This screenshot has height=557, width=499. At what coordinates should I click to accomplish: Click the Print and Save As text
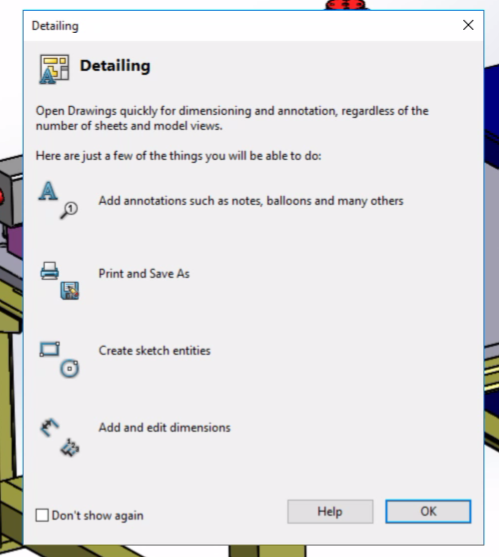pyautogui.click(x=144, y=274)
